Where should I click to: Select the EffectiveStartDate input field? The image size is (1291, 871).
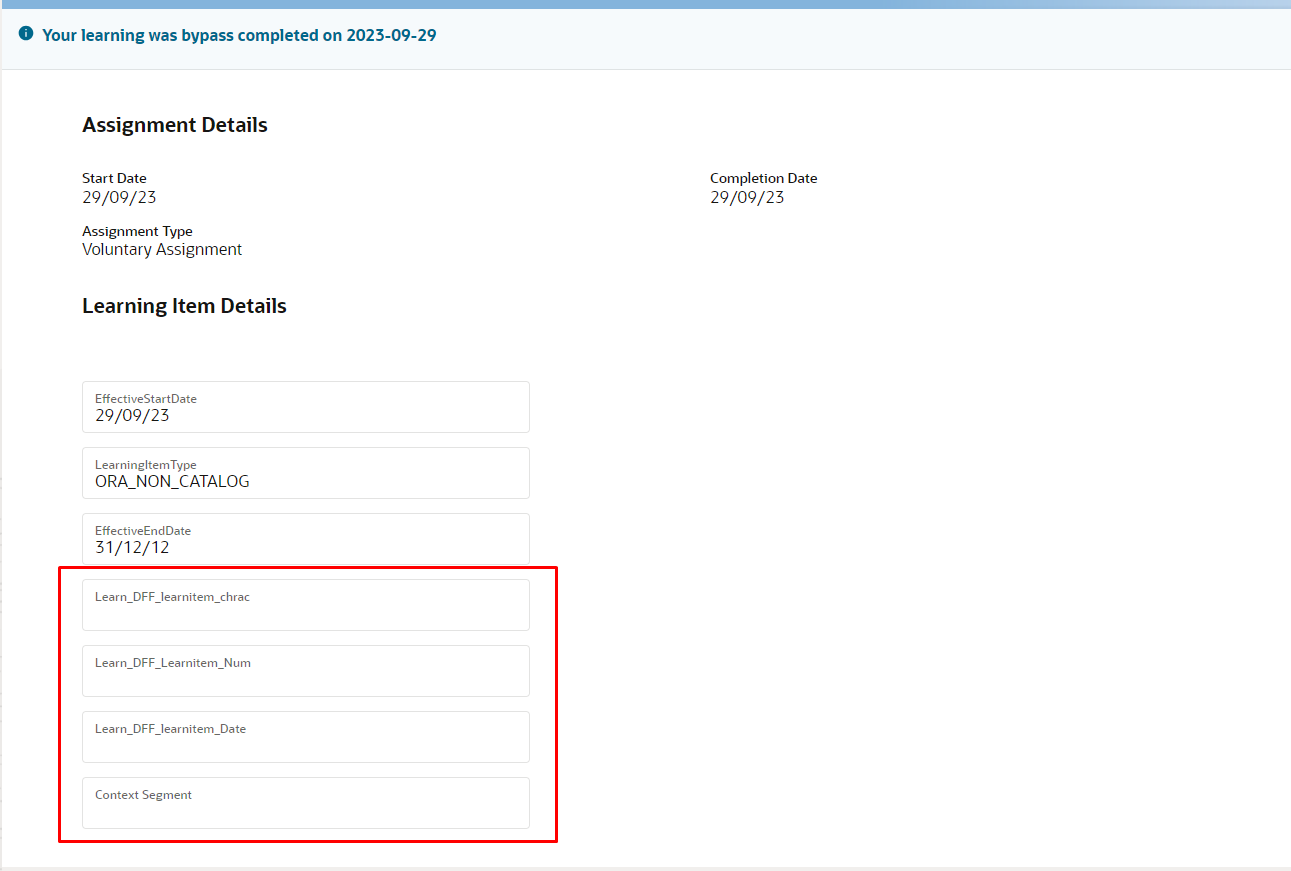[305, 407]
